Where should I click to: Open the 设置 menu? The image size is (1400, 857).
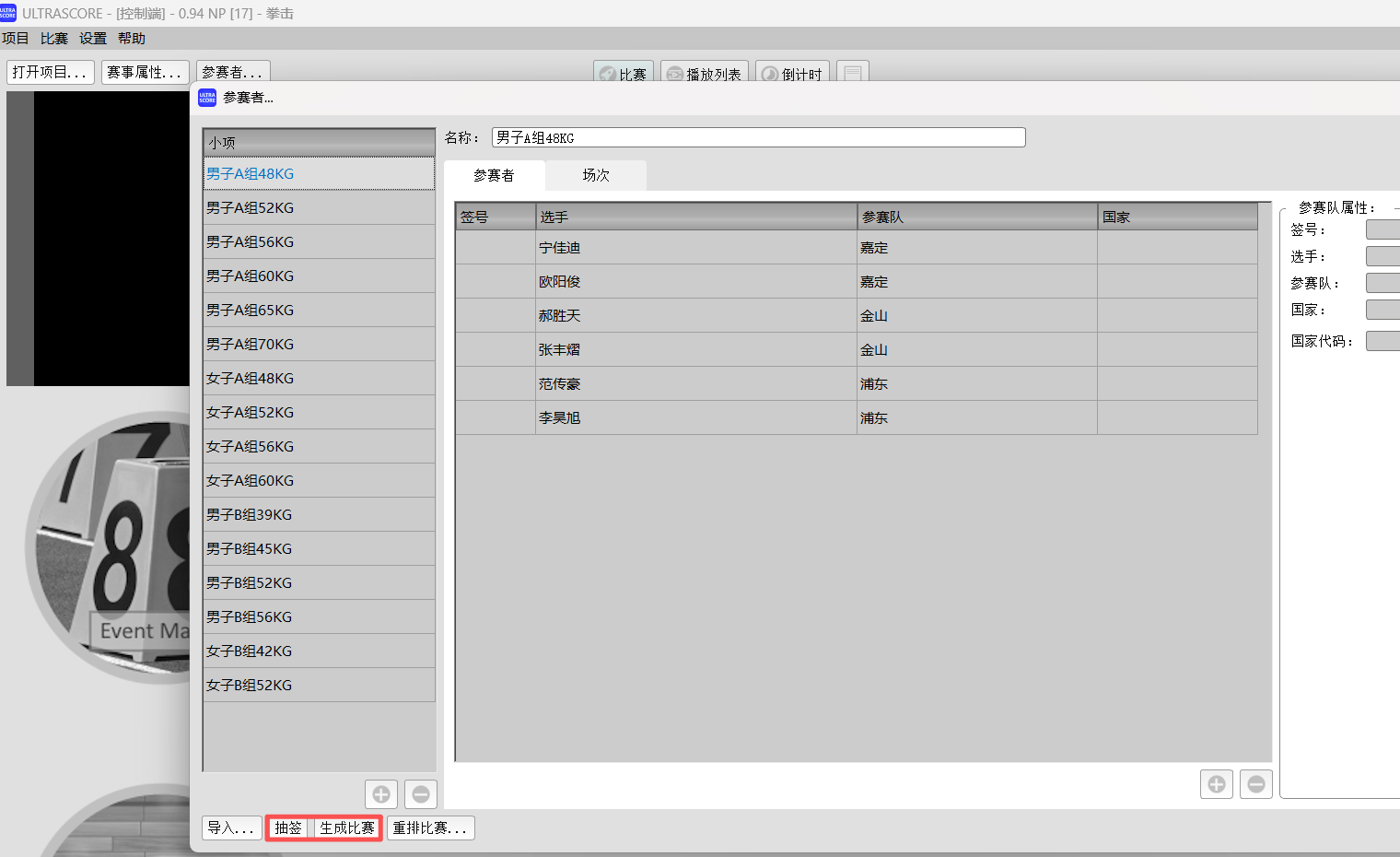pos(92,38)
